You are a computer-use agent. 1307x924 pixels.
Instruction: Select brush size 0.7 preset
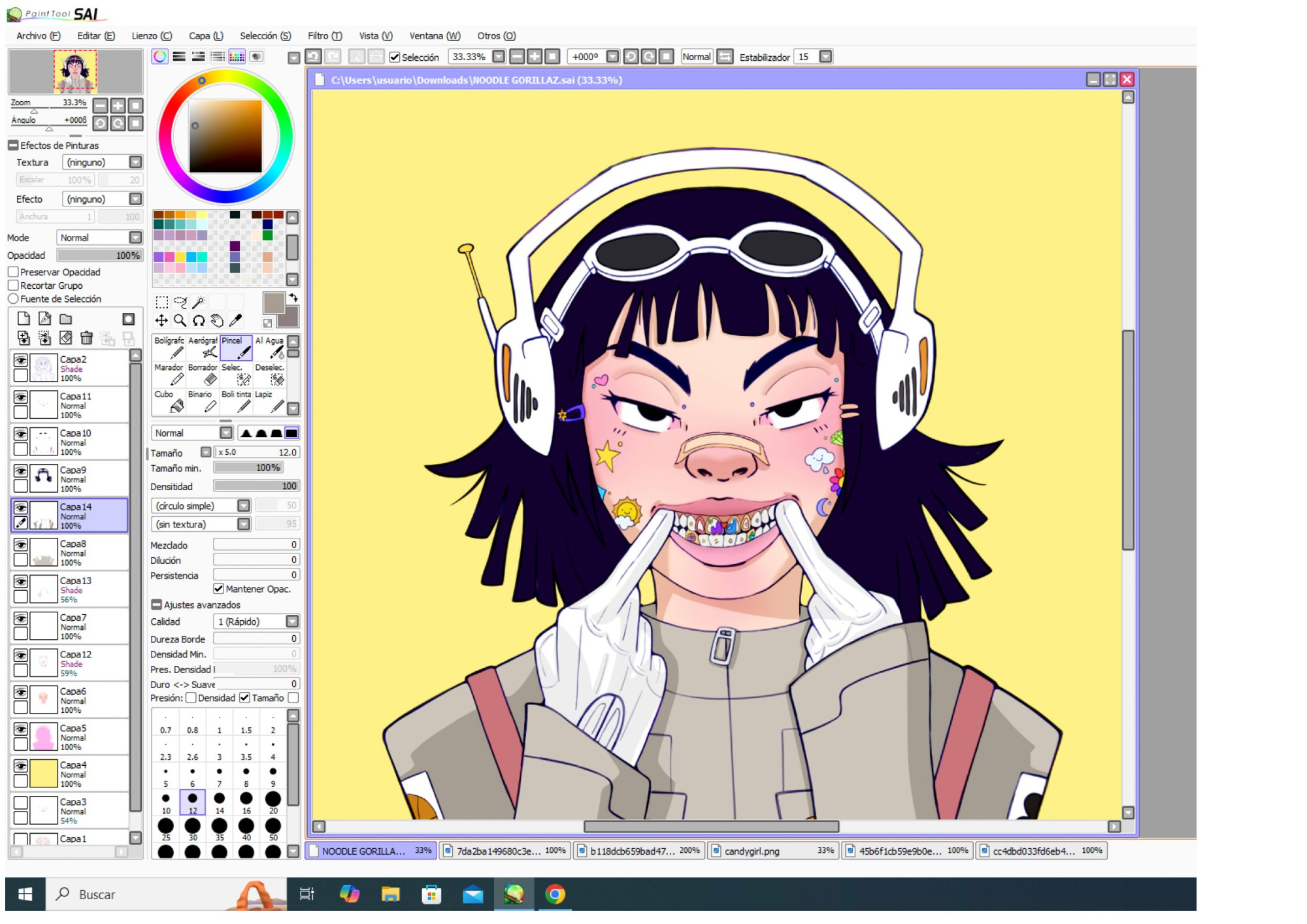166,723
